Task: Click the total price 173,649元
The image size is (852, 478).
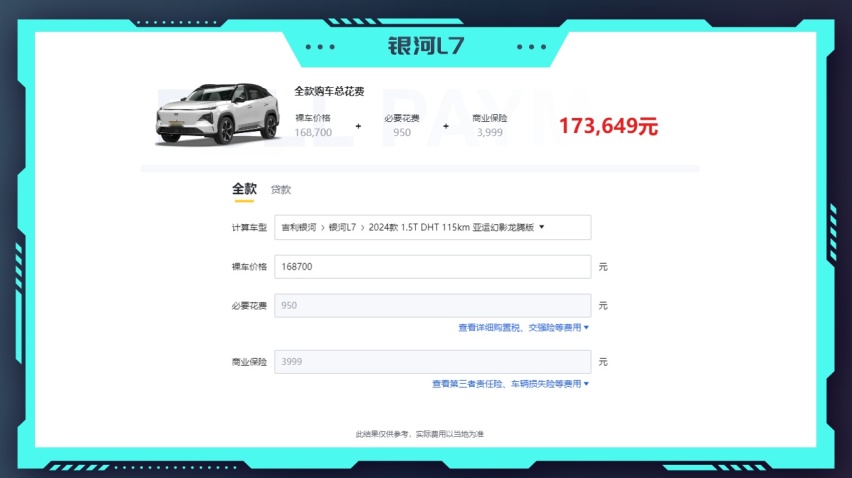Action: [x=609, y=126]
